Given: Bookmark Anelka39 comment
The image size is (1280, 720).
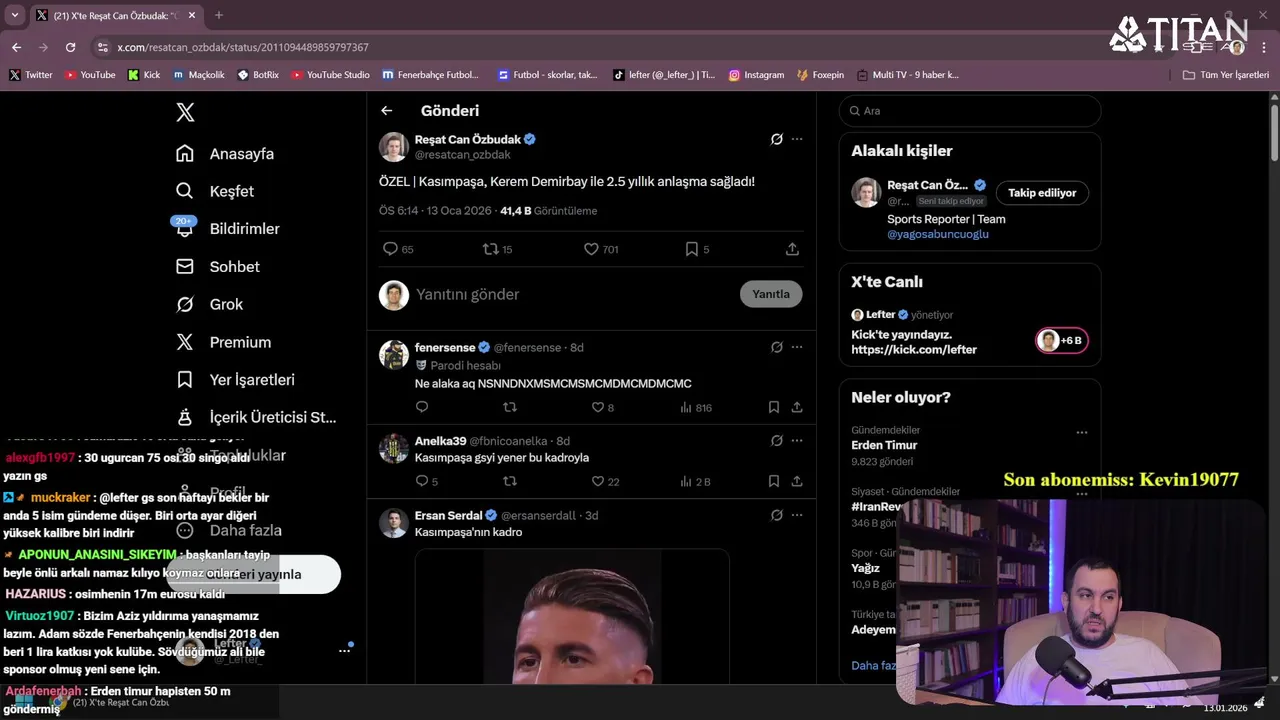Looking at the screenshot, I should [774, 481].
